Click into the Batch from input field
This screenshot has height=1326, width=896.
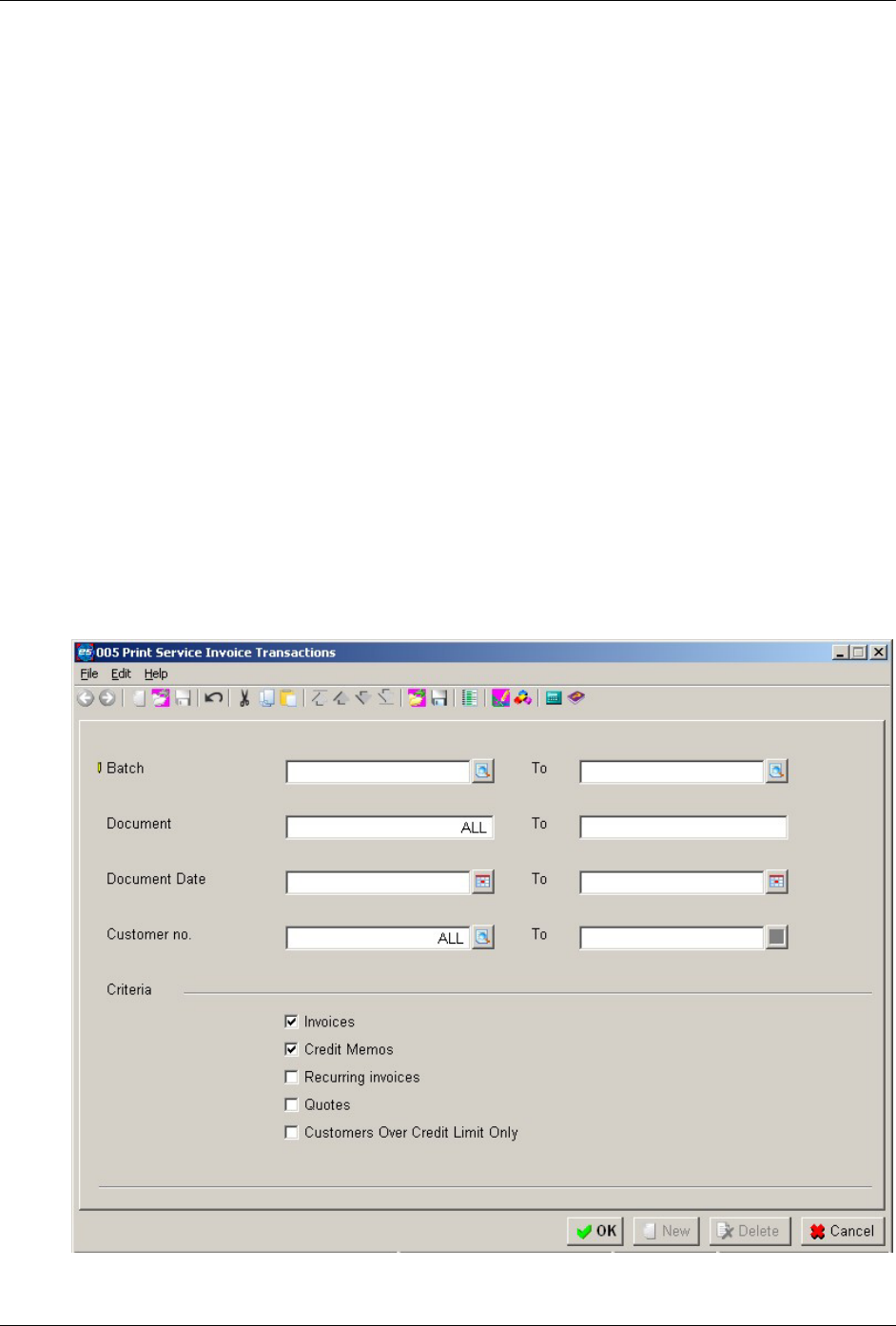click(379, 771)
